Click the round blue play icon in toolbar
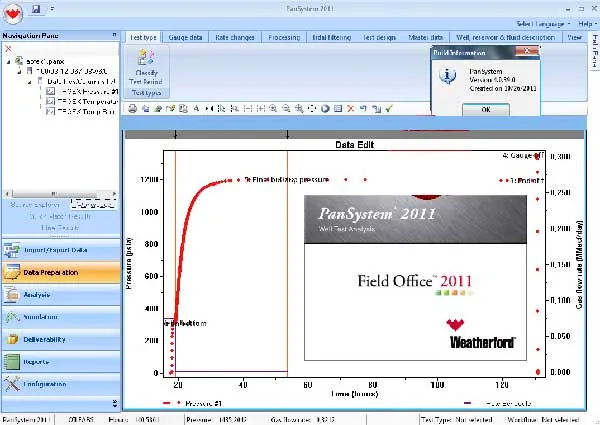The width and height of the screenshot is (600, 425). click(x=325, y=109)
